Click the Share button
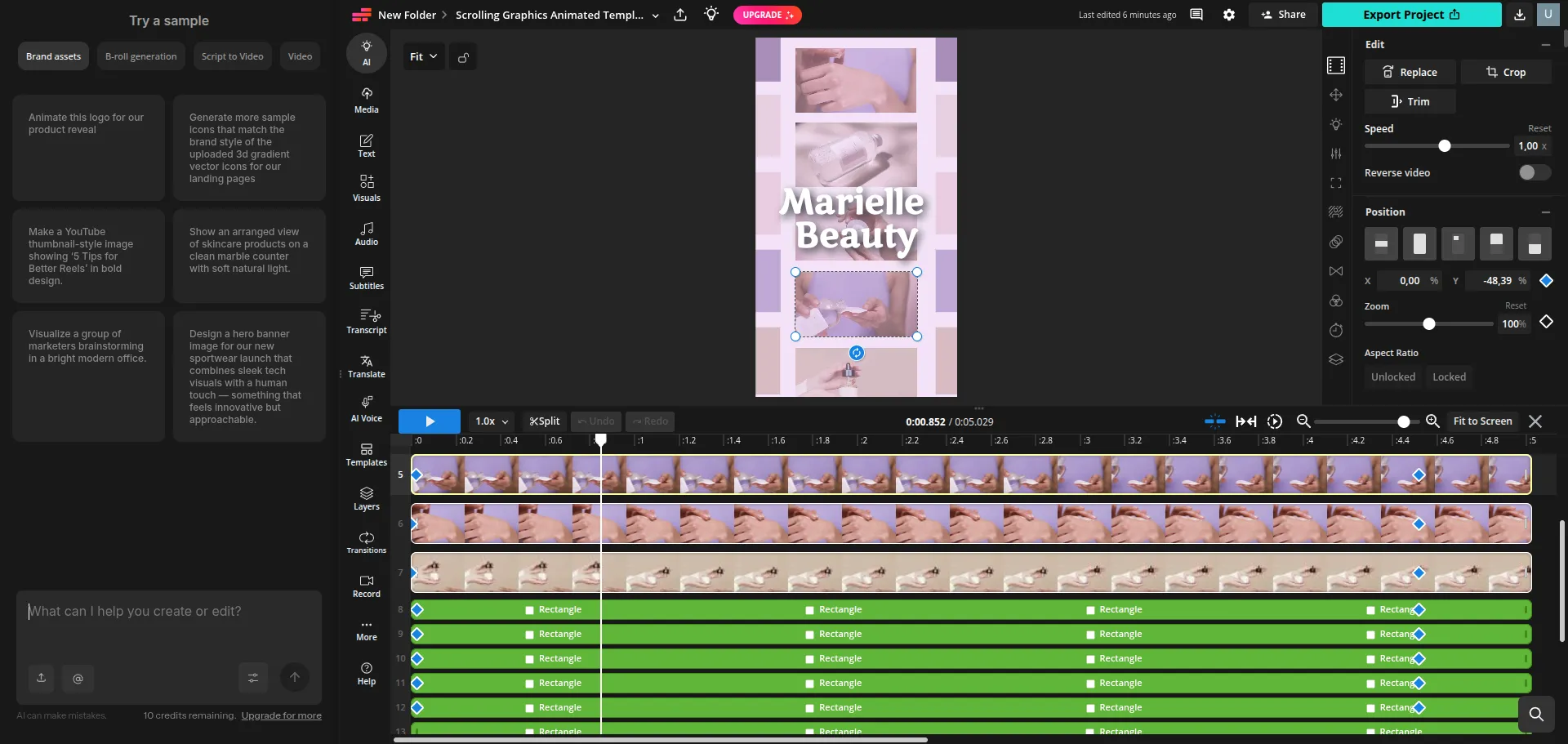 pyautogui.click(x=1283, y=15)
